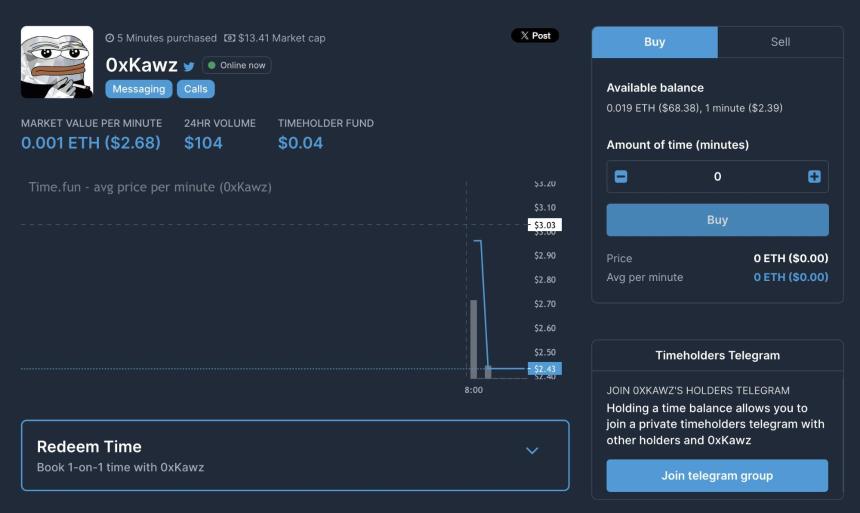Expand the Redeem Time chevron
This screenshot has width=860, height=513.
(531, 450)
